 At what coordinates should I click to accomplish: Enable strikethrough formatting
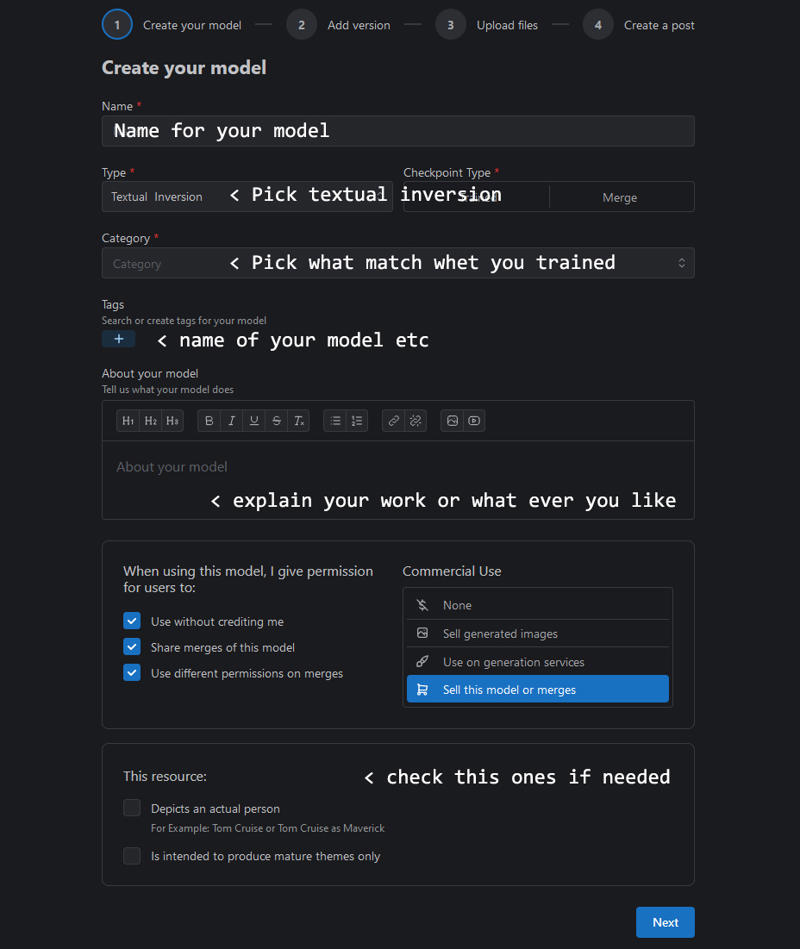click(276, 421)
